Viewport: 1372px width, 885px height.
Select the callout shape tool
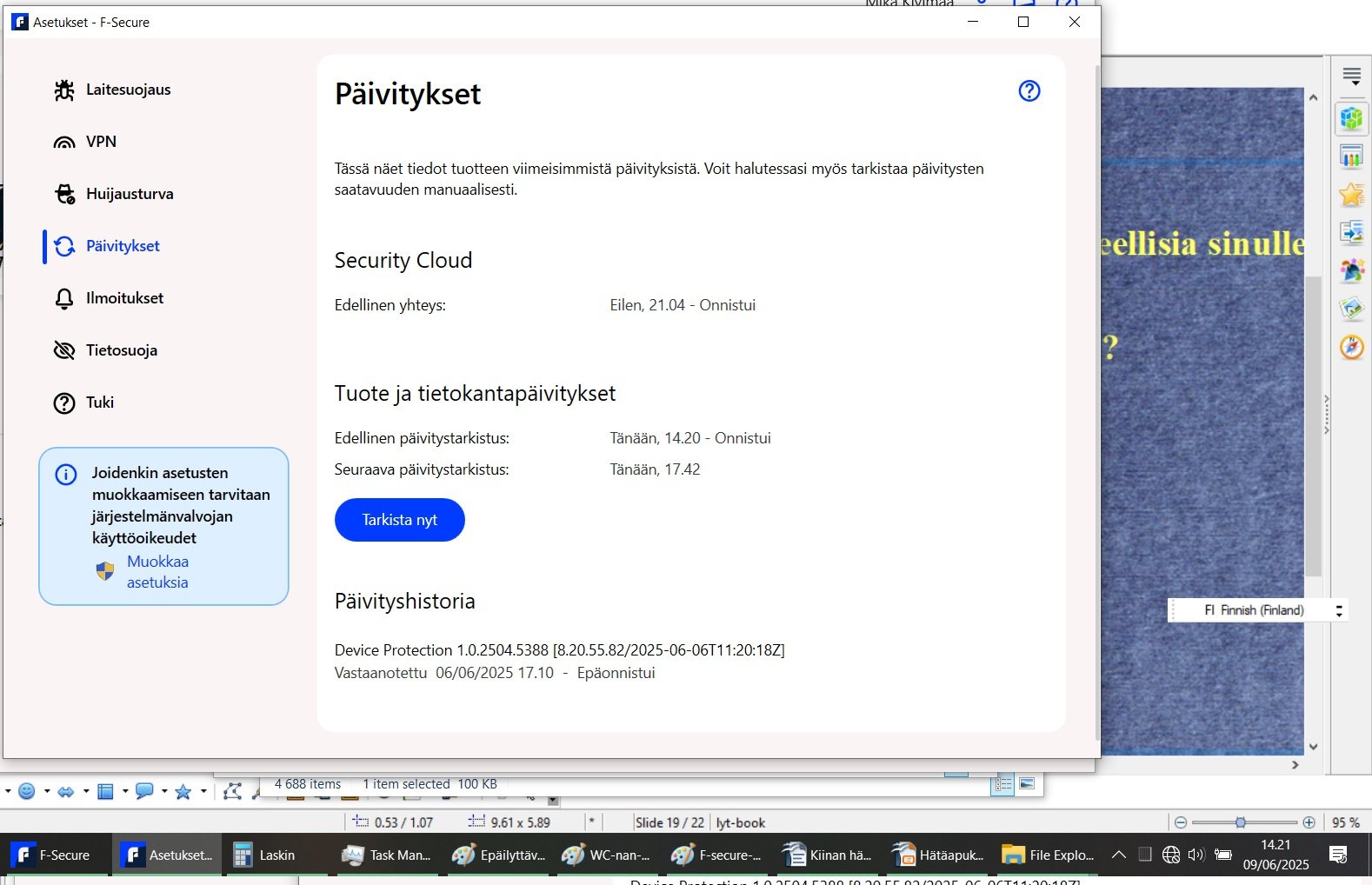click(144, 791)
